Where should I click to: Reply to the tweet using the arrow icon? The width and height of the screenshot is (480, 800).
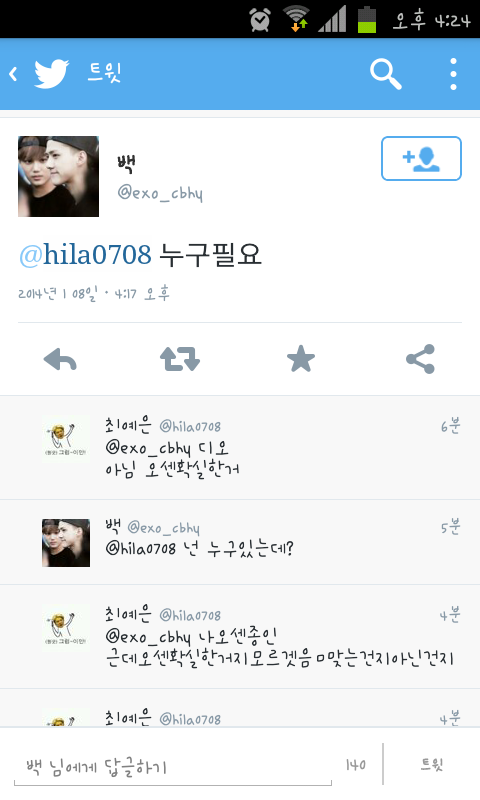click(x=60, y=359)
